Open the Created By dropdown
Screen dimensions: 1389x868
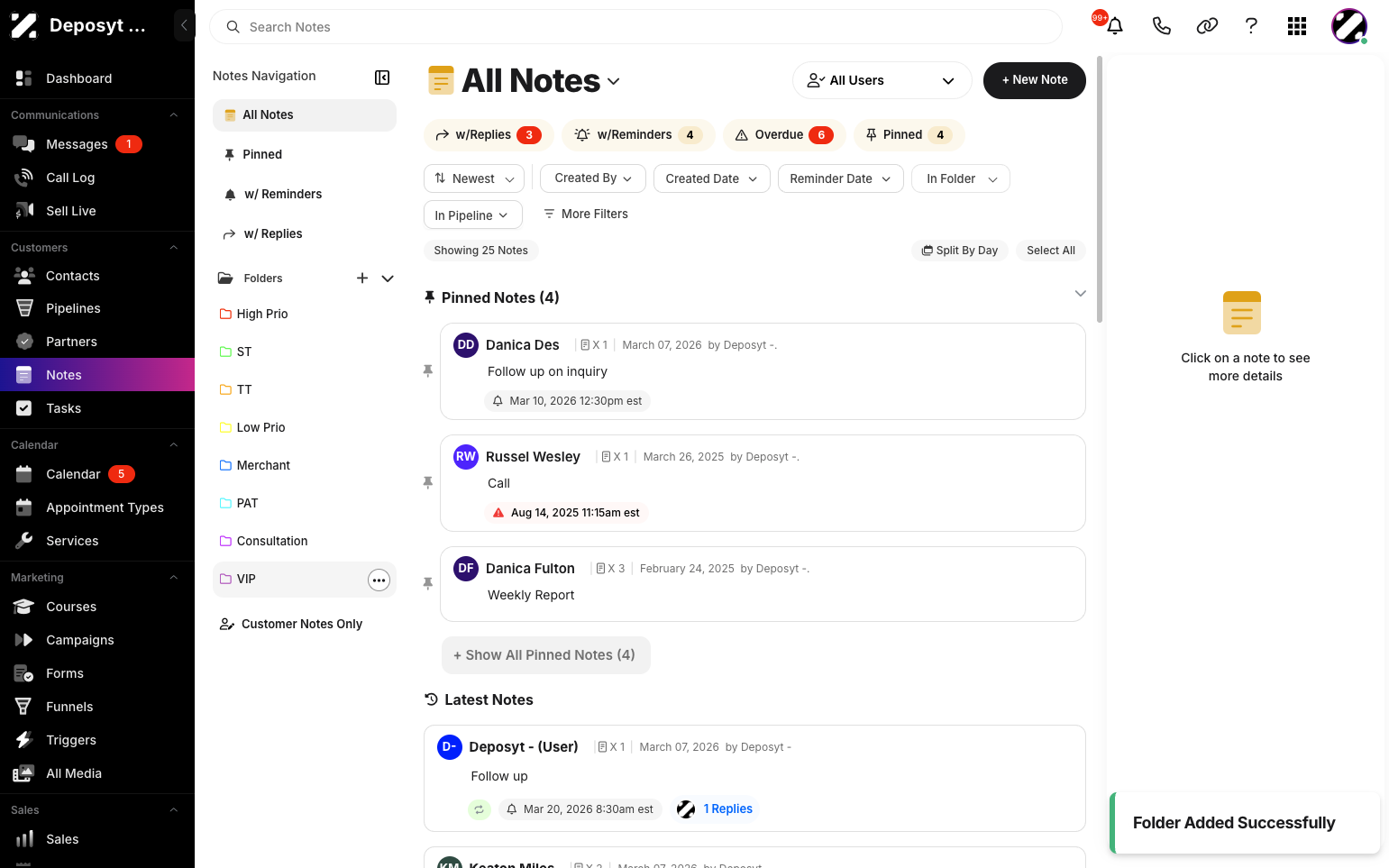coord(593,178)
